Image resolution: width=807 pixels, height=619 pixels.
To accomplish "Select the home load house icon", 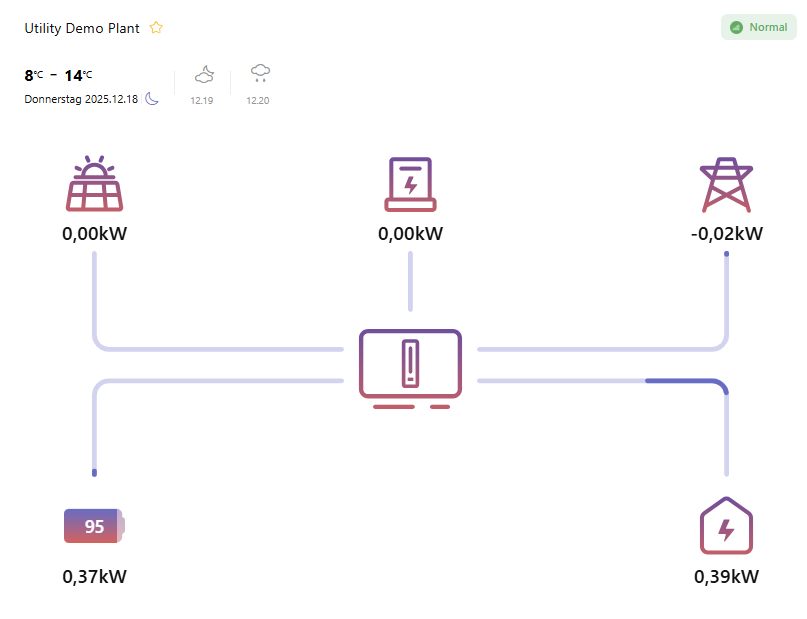I will coord(726,525).
